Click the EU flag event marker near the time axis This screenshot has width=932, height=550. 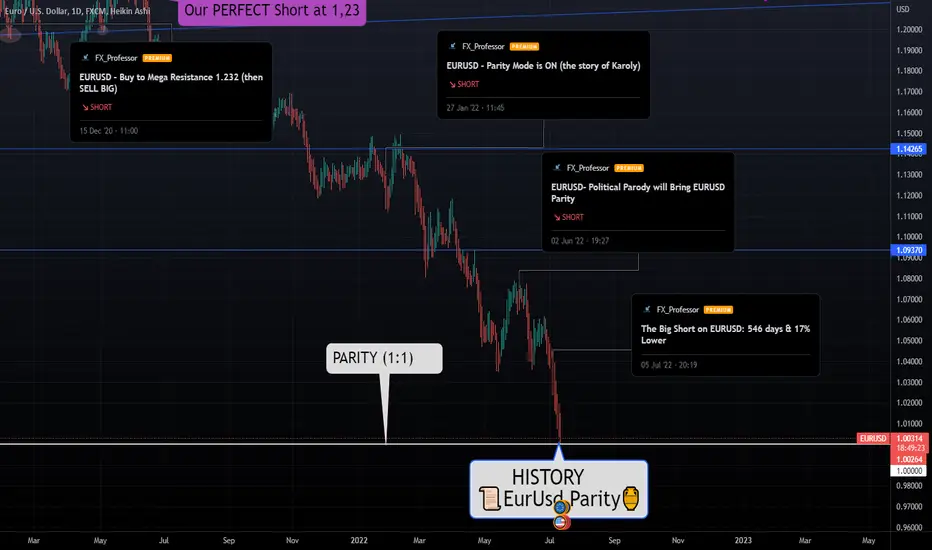click(561, 507)
